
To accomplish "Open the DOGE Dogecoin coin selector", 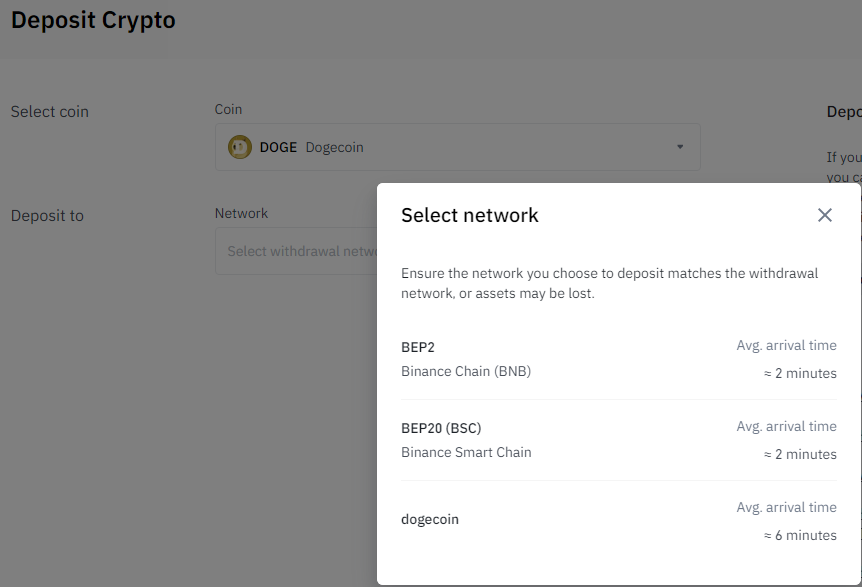I will click(457, 147).
